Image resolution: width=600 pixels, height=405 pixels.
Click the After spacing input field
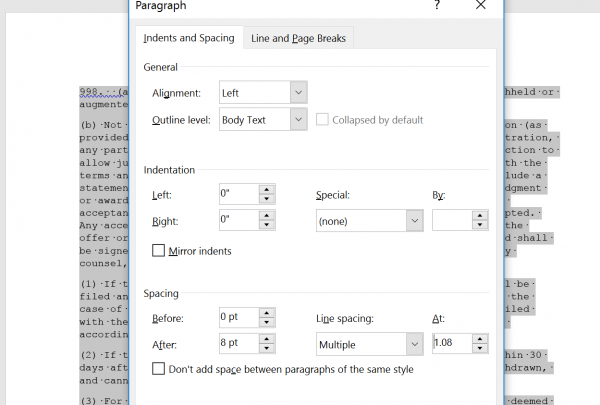pyautogui.click(x=239, y=343)
